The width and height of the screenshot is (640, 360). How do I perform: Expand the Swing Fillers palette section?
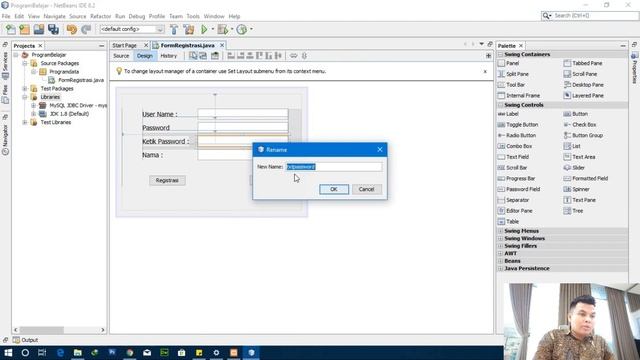(500, 246)
